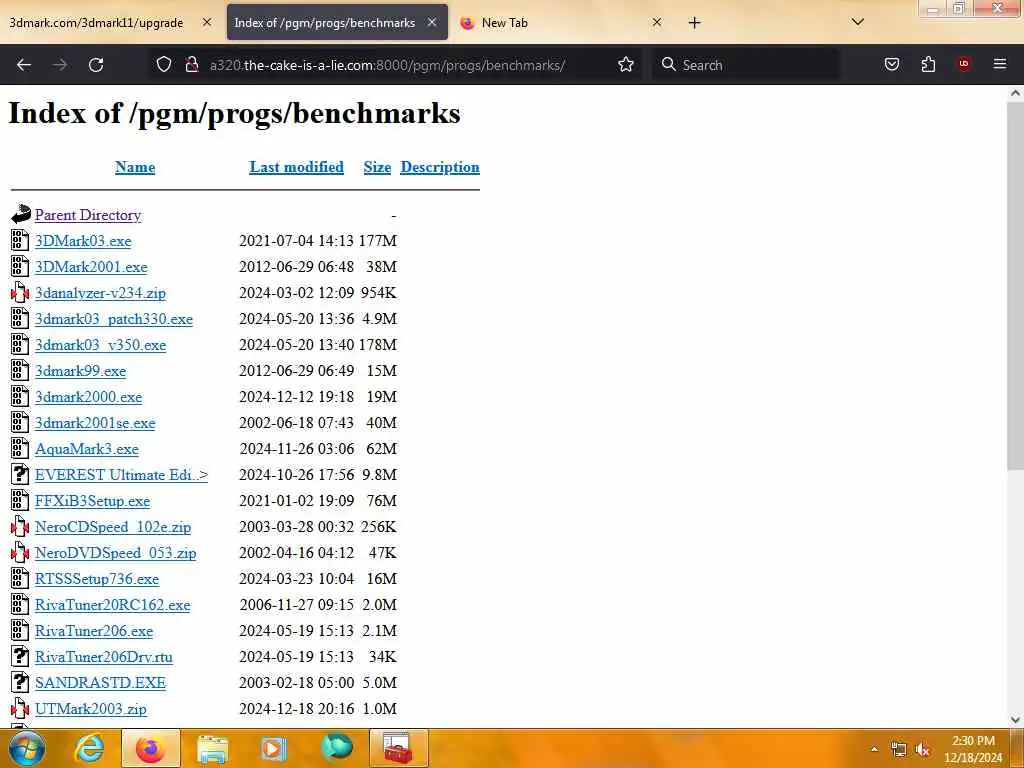
Task: Reload the page with the refresh icon
Action: coord(96,65)
